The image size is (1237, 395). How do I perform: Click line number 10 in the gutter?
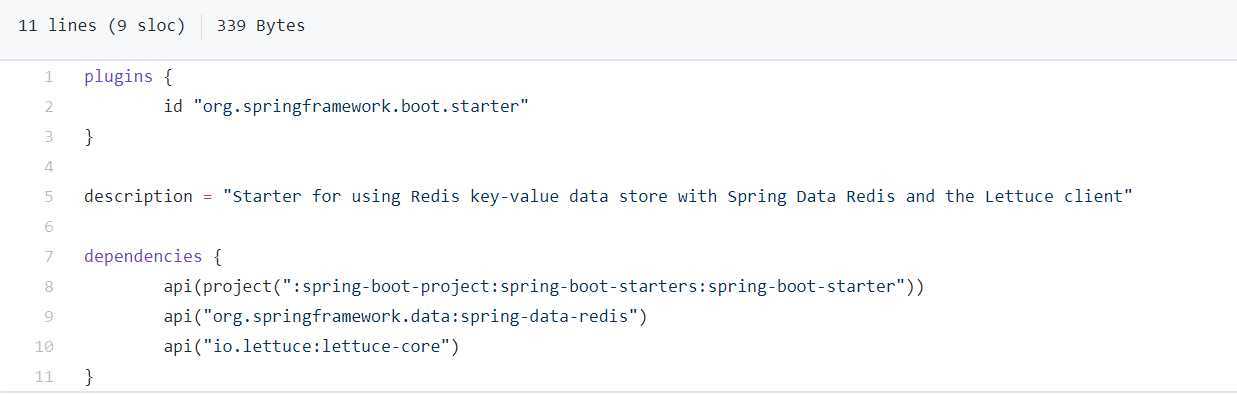point(44,347)
